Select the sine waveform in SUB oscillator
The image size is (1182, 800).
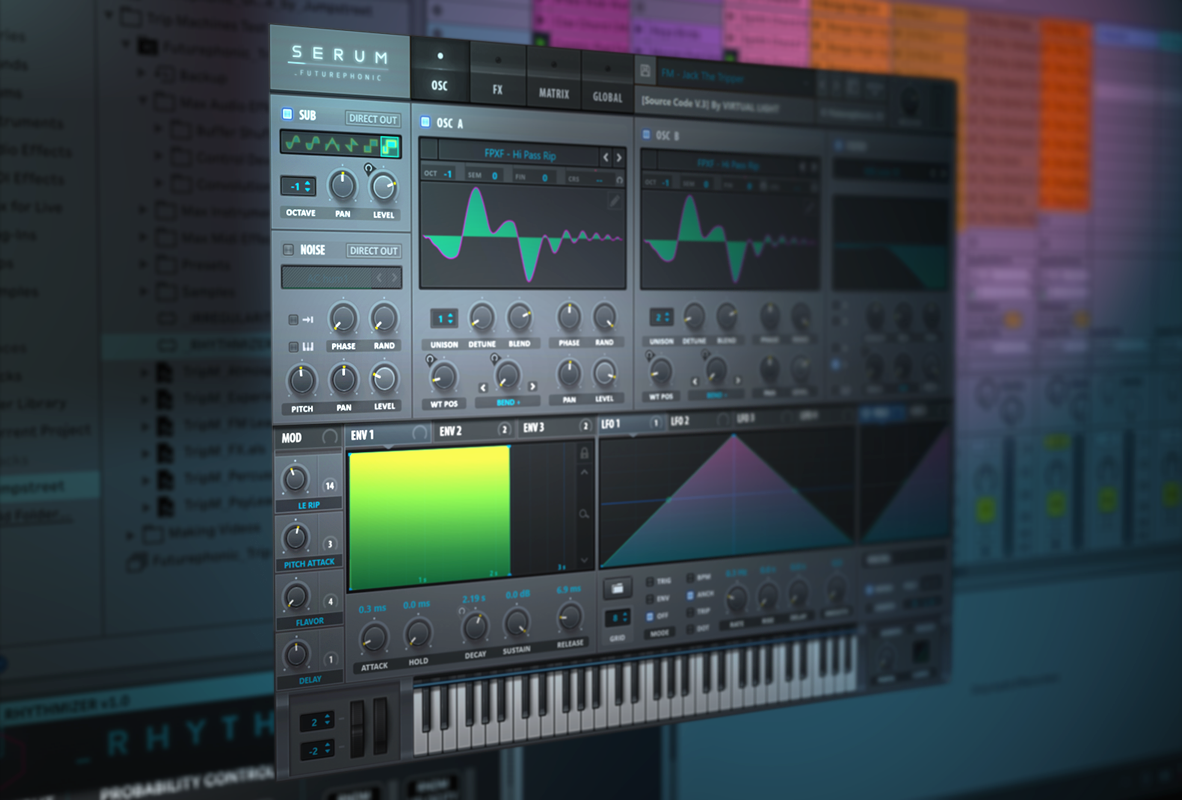click(292, 142)
